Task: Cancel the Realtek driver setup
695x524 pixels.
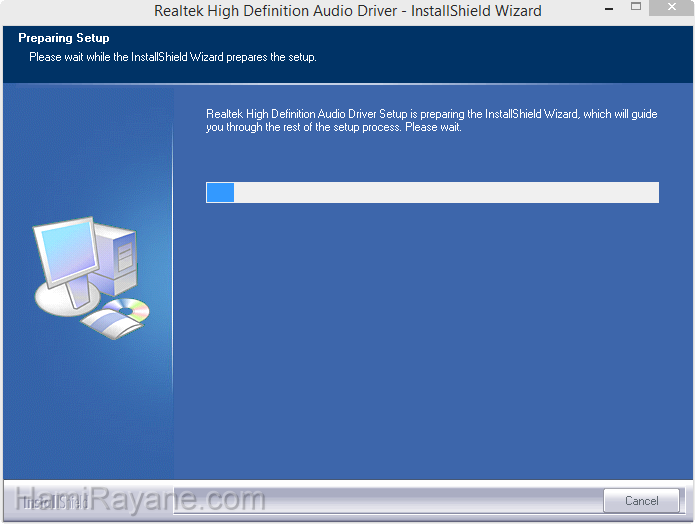Action: [641, 501]
